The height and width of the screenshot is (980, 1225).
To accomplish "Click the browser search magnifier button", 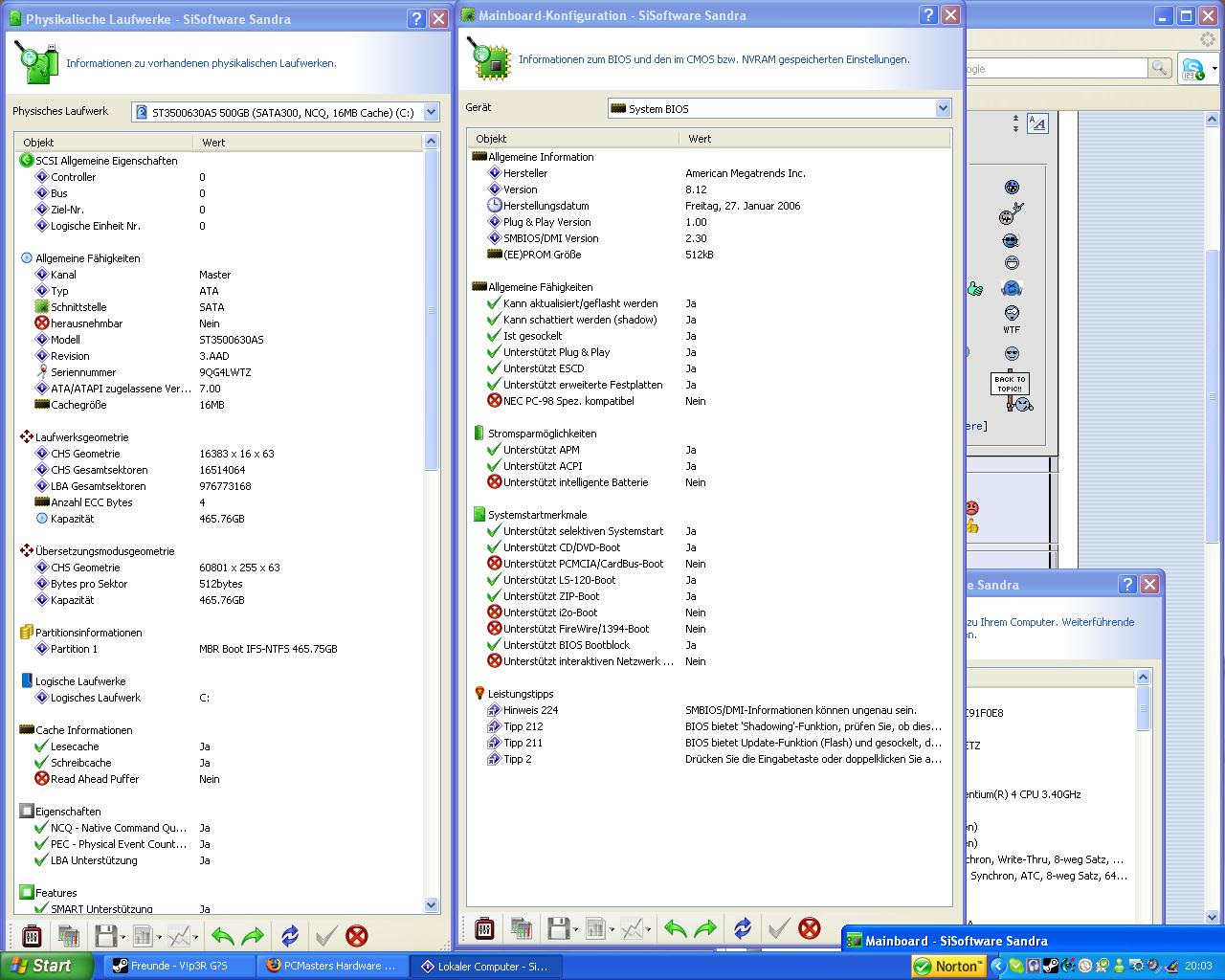I will pos(1160,68).
